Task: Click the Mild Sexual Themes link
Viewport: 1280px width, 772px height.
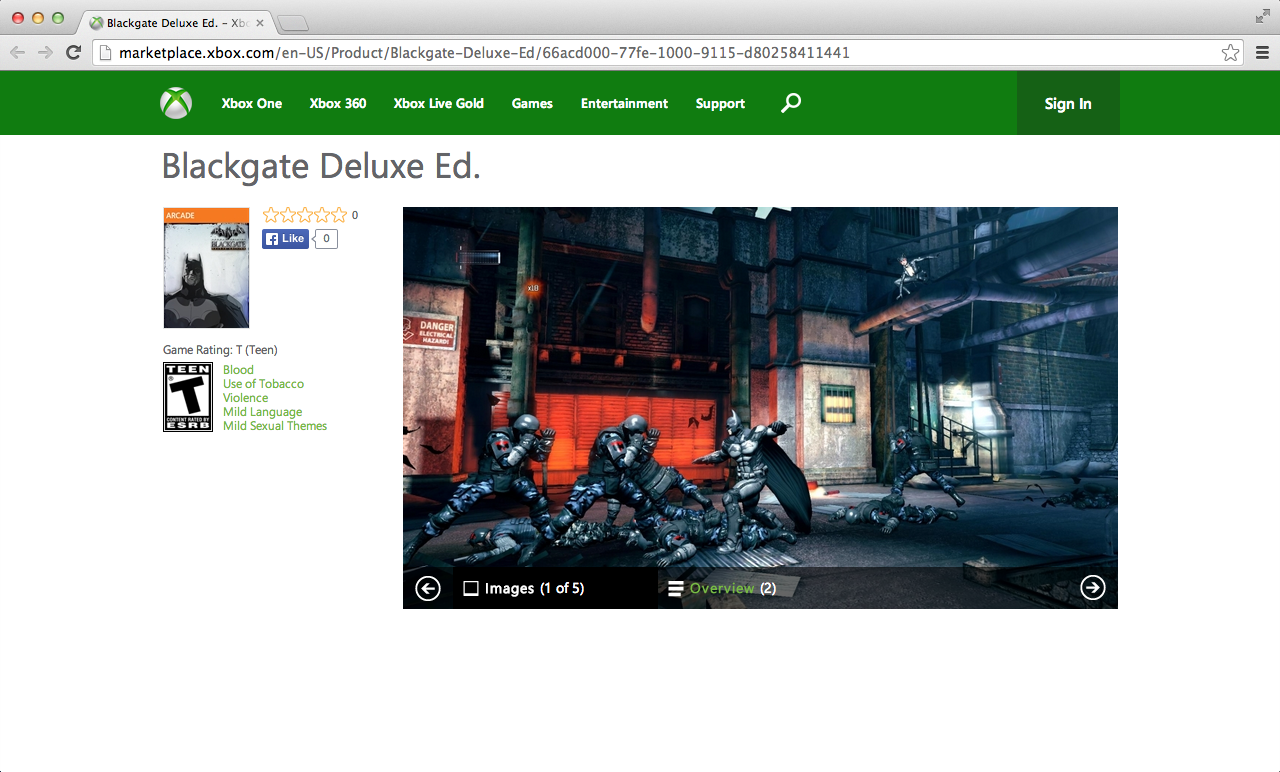Action: point(275,426)
